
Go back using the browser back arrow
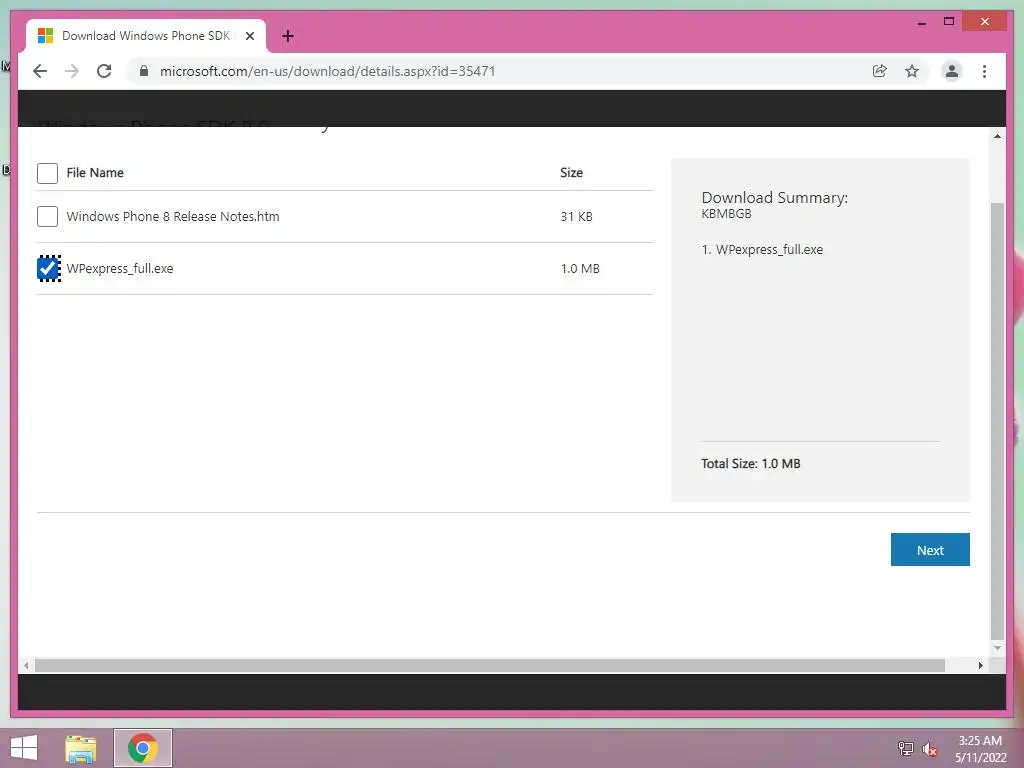(40, 71)
